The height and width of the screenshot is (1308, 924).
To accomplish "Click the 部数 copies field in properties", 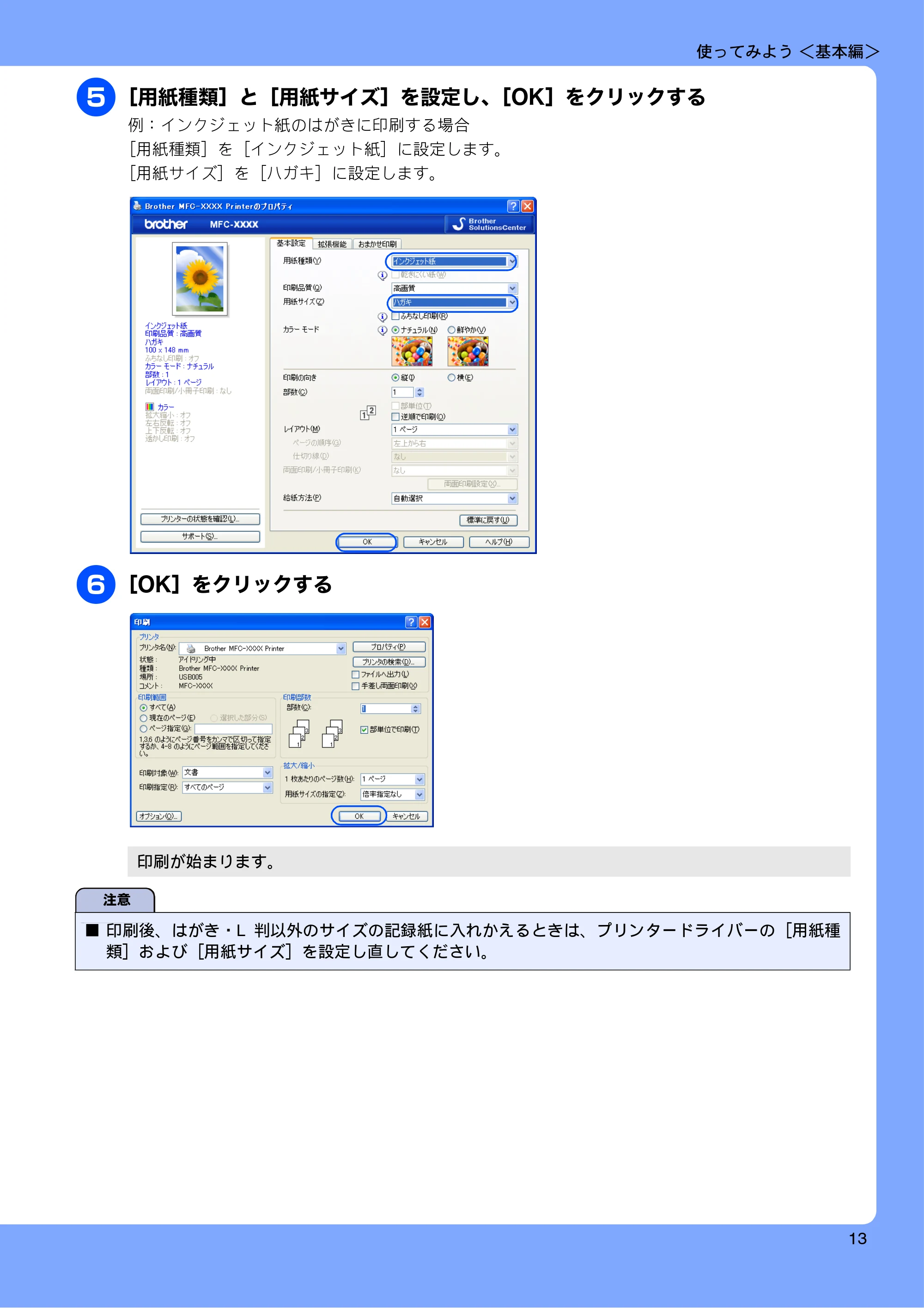I will point(403,393).
